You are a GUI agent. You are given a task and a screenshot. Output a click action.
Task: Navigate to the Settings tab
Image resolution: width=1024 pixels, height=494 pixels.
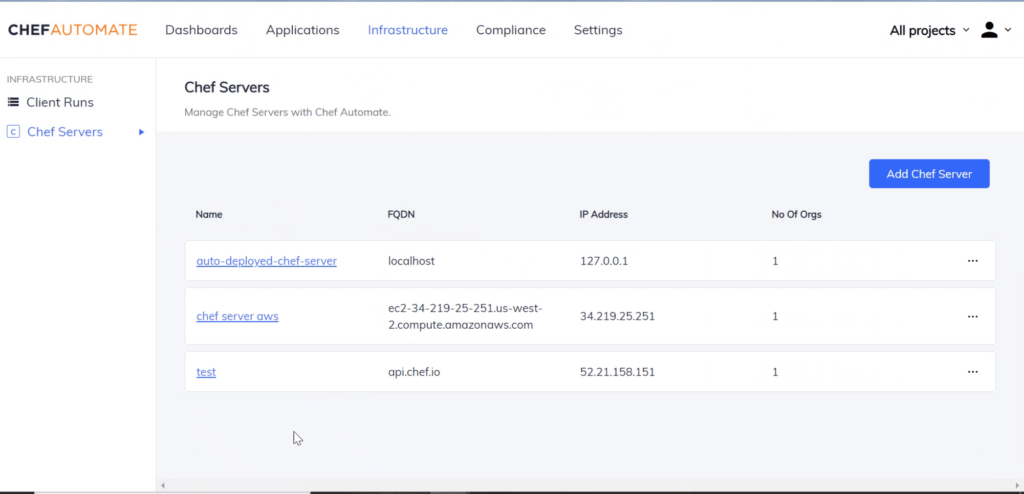598,30
